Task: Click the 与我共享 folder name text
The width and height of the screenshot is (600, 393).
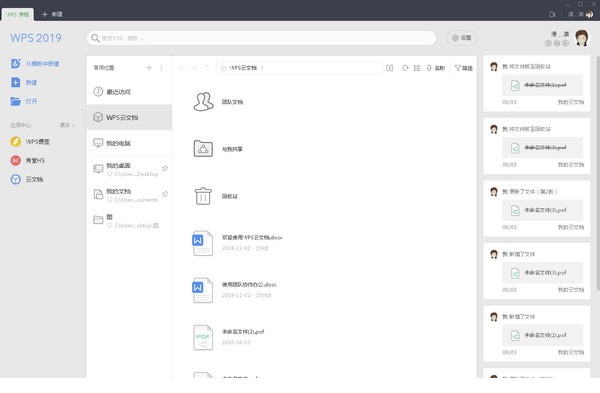Action: [232, 149]
